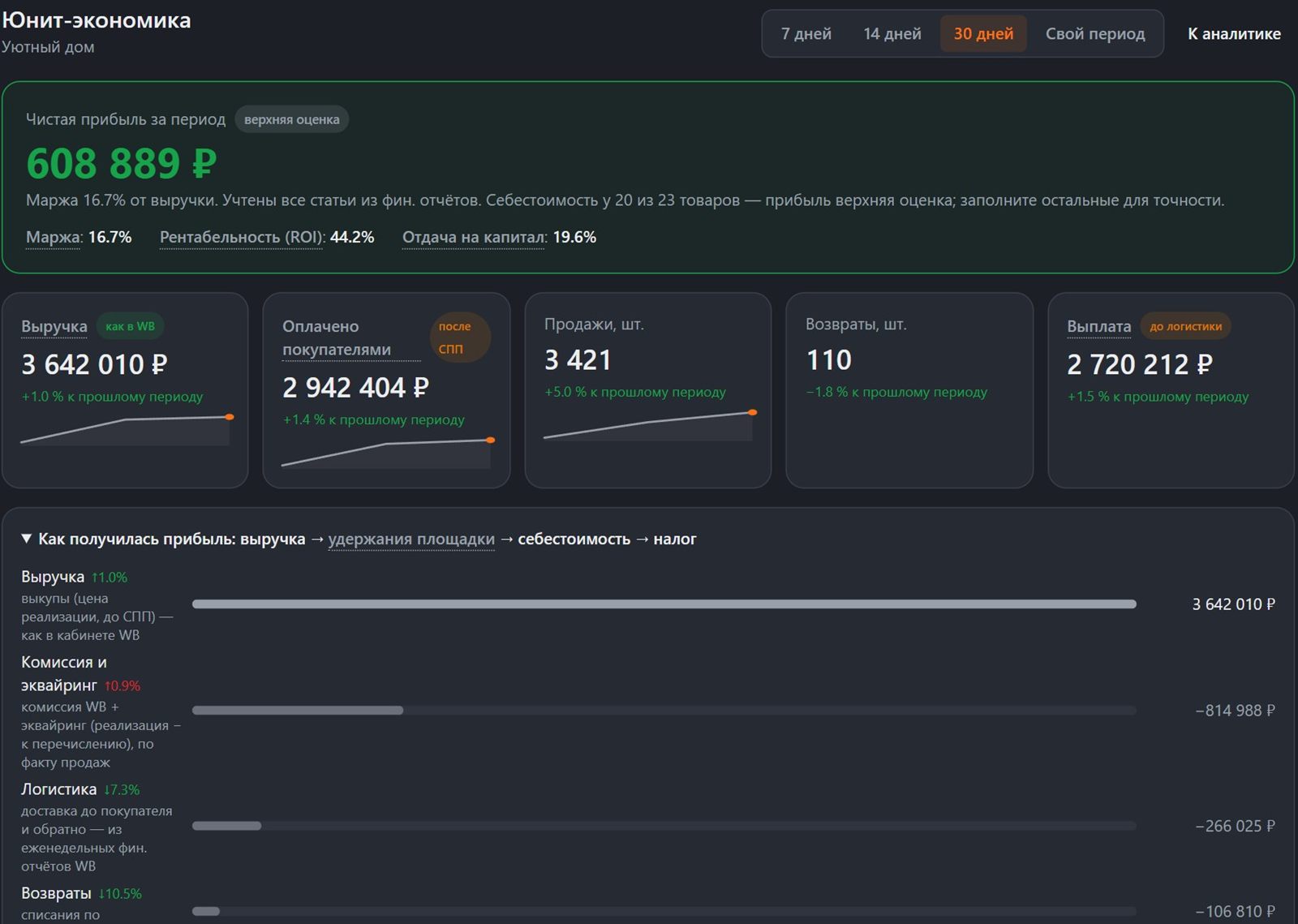Click the +5.0 % к прошлому периоду text
This screenshot has height=924, width=1298.
[635, 392]
